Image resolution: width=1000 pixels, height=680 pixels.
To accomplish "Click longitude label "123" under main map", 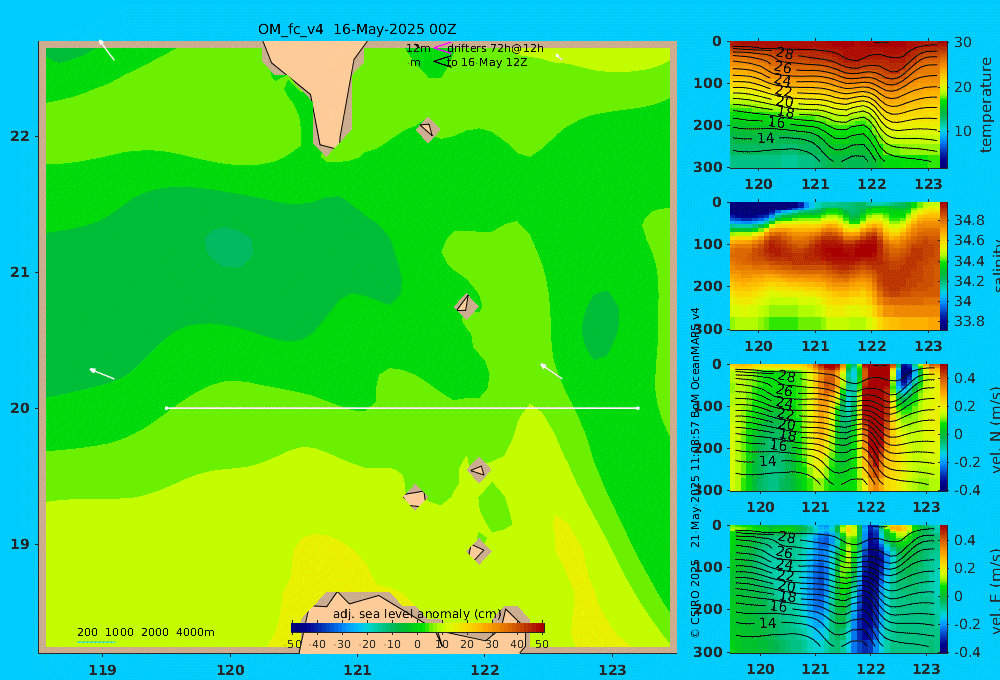I will coord(612,670).
